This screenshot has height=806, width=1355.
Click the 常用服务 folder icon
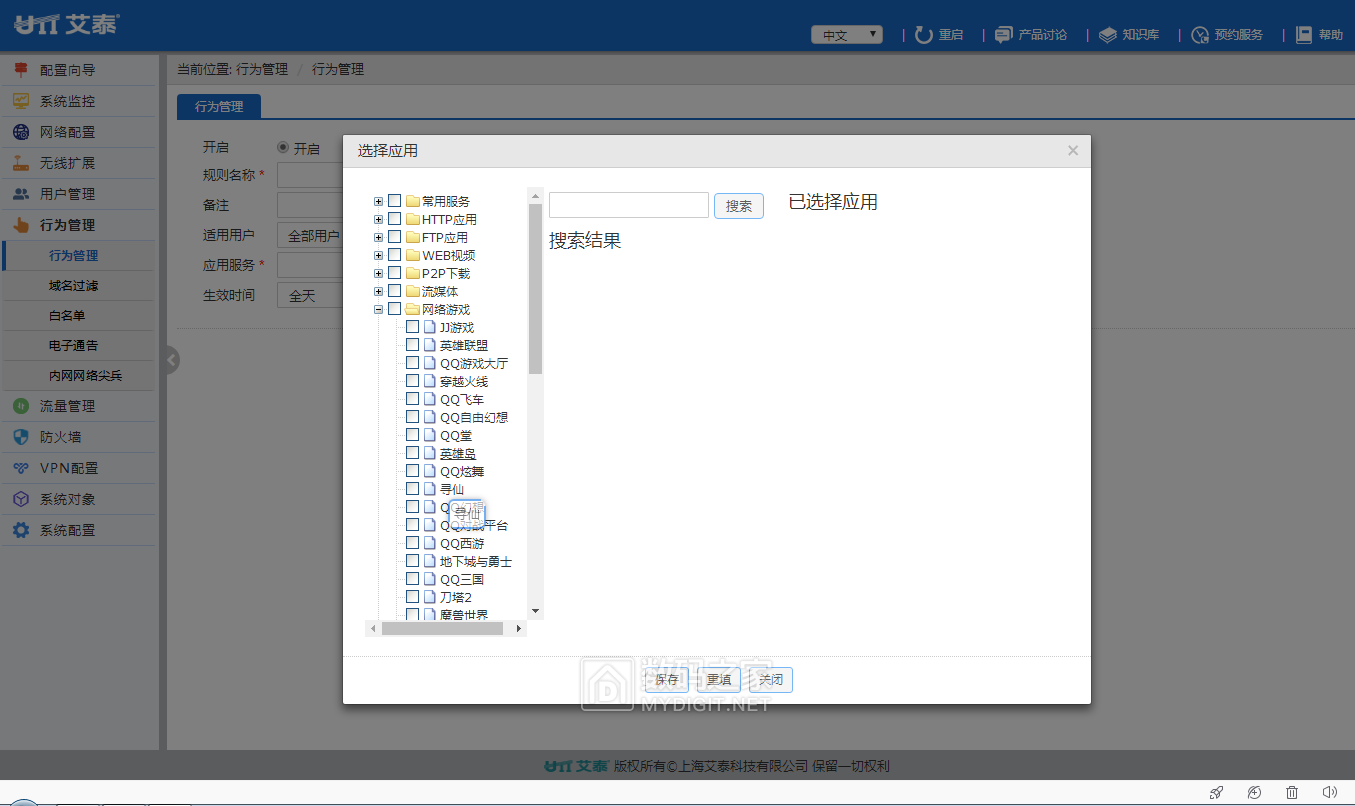coord(412,201)
